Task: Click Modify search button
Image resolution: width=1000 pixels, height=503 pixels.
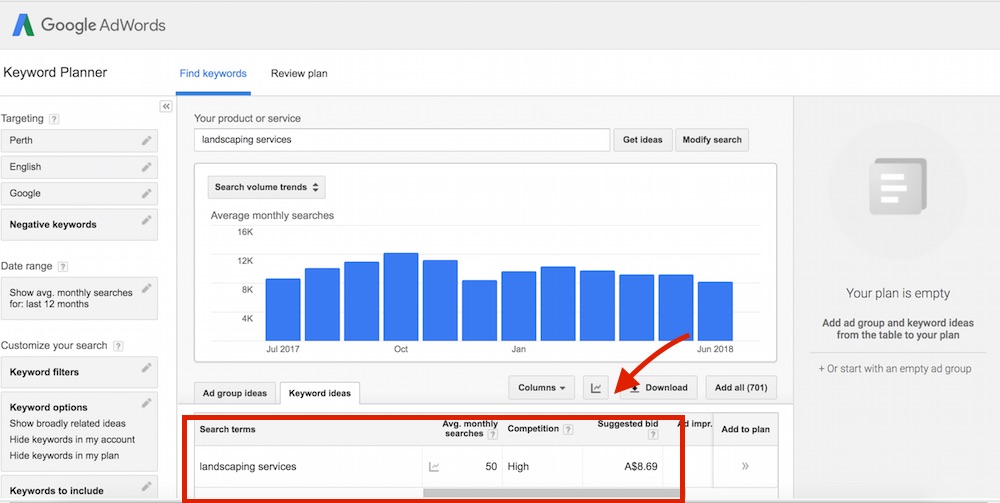Action: [x=712, y=140]
